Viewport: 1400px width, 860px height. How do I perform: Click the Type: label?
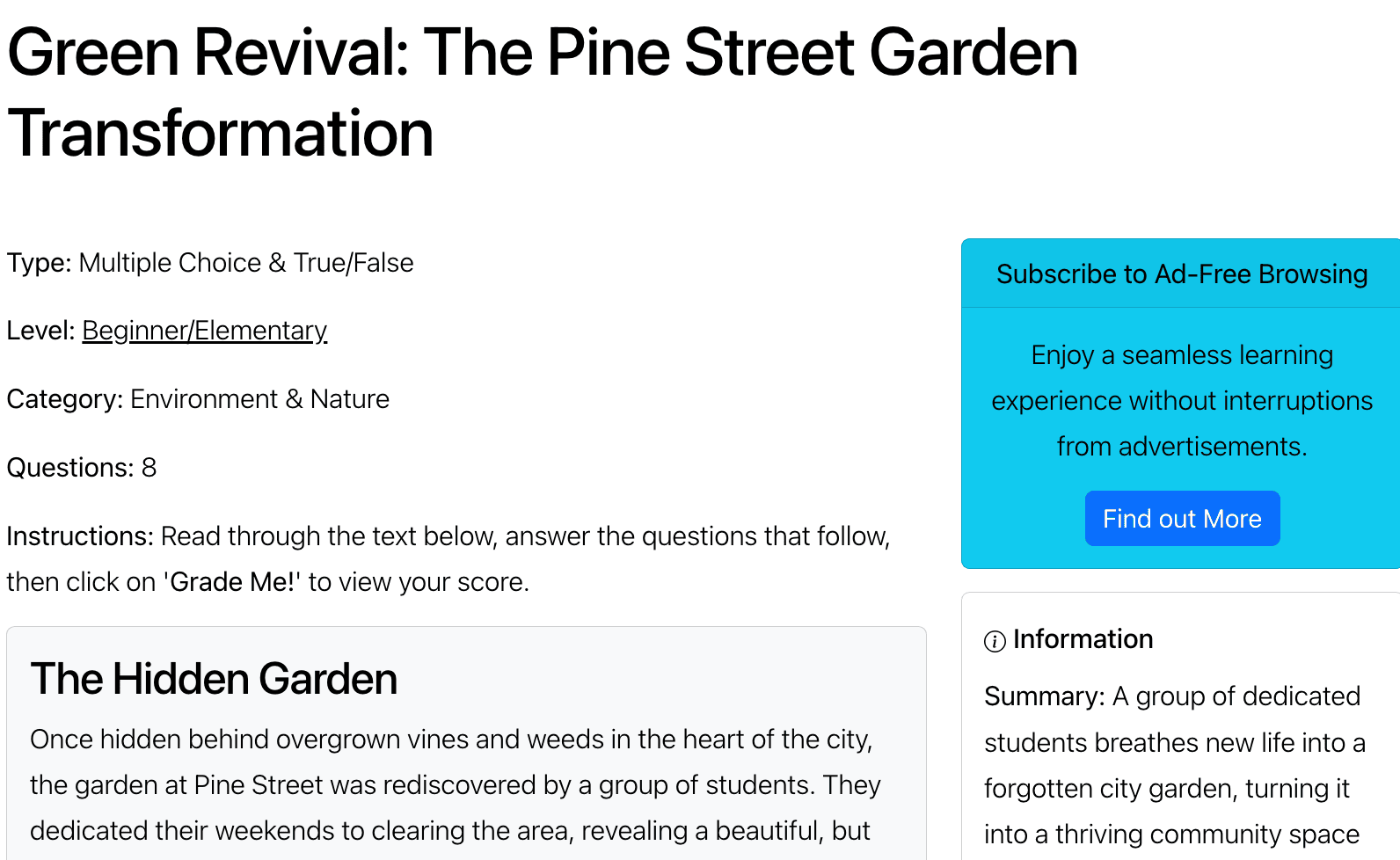(39, 263)
